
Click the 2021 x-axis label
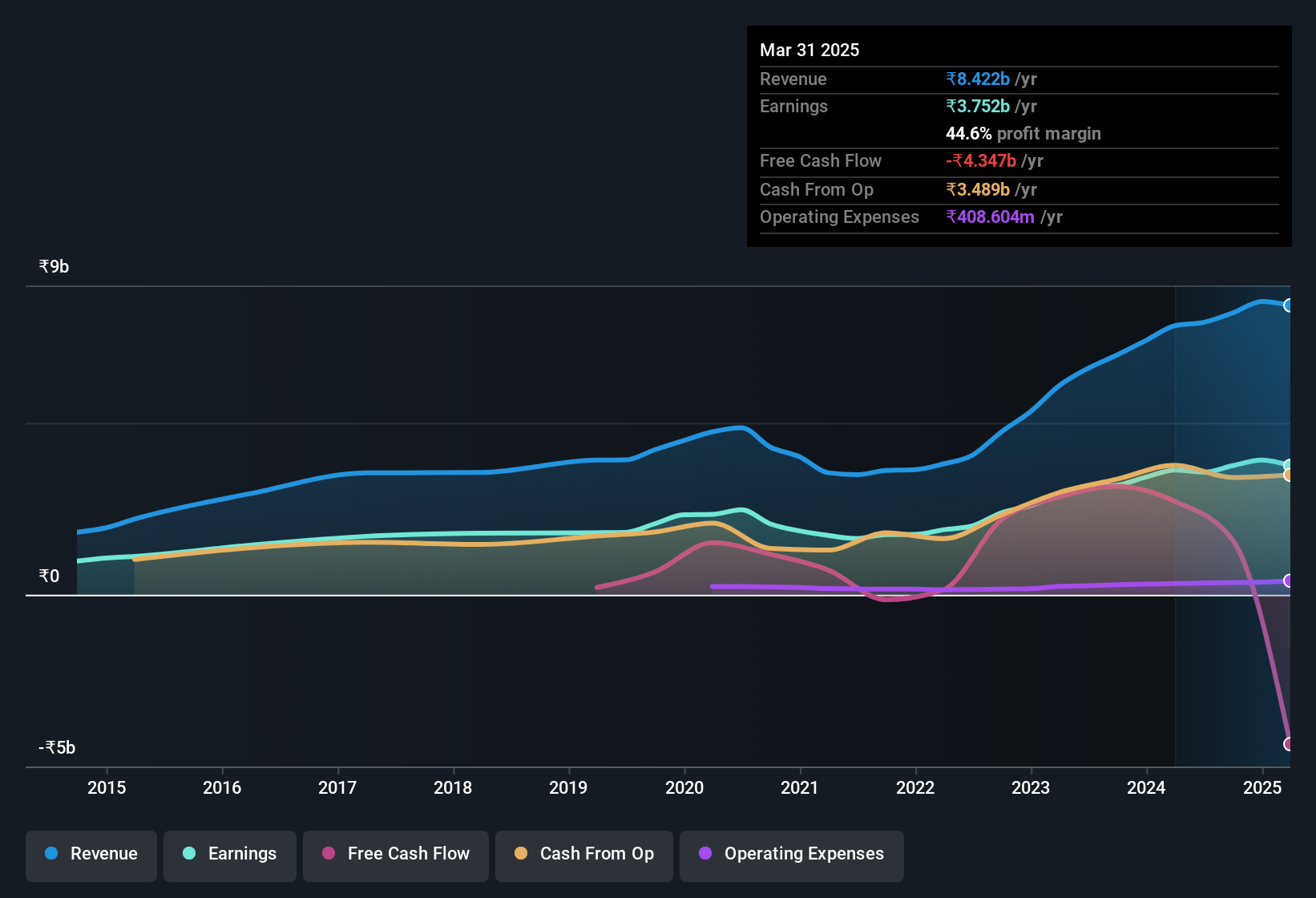point(800,788)
